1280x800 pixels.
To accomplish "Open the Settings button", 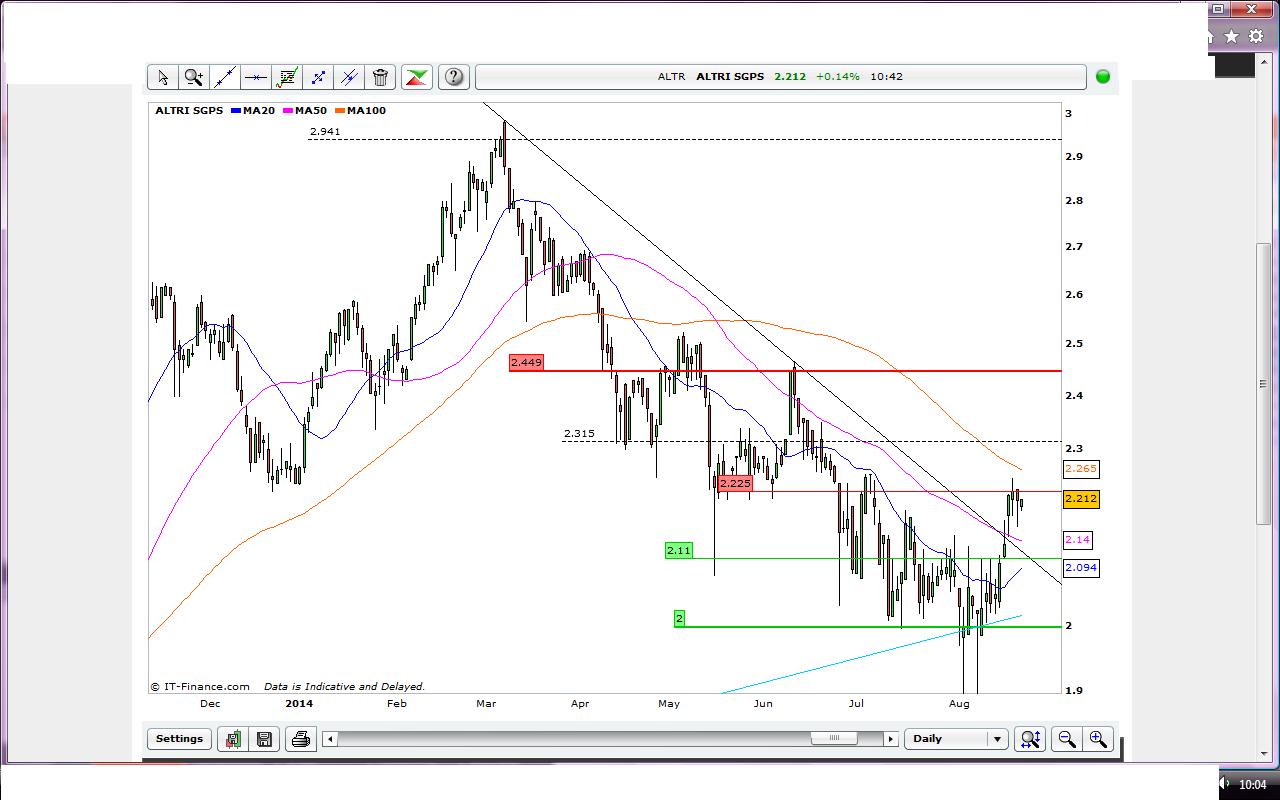I will (179, 739).
